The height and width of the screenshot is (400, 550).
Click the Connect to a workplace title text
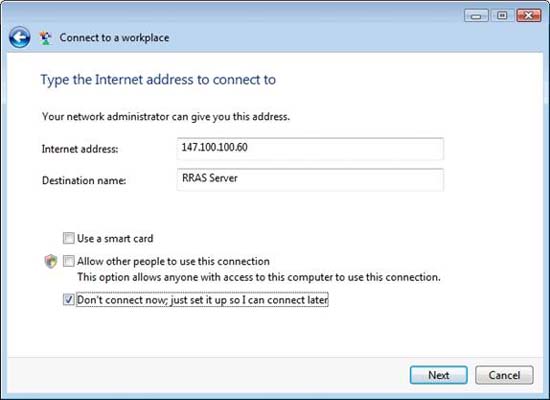point(114,38)
